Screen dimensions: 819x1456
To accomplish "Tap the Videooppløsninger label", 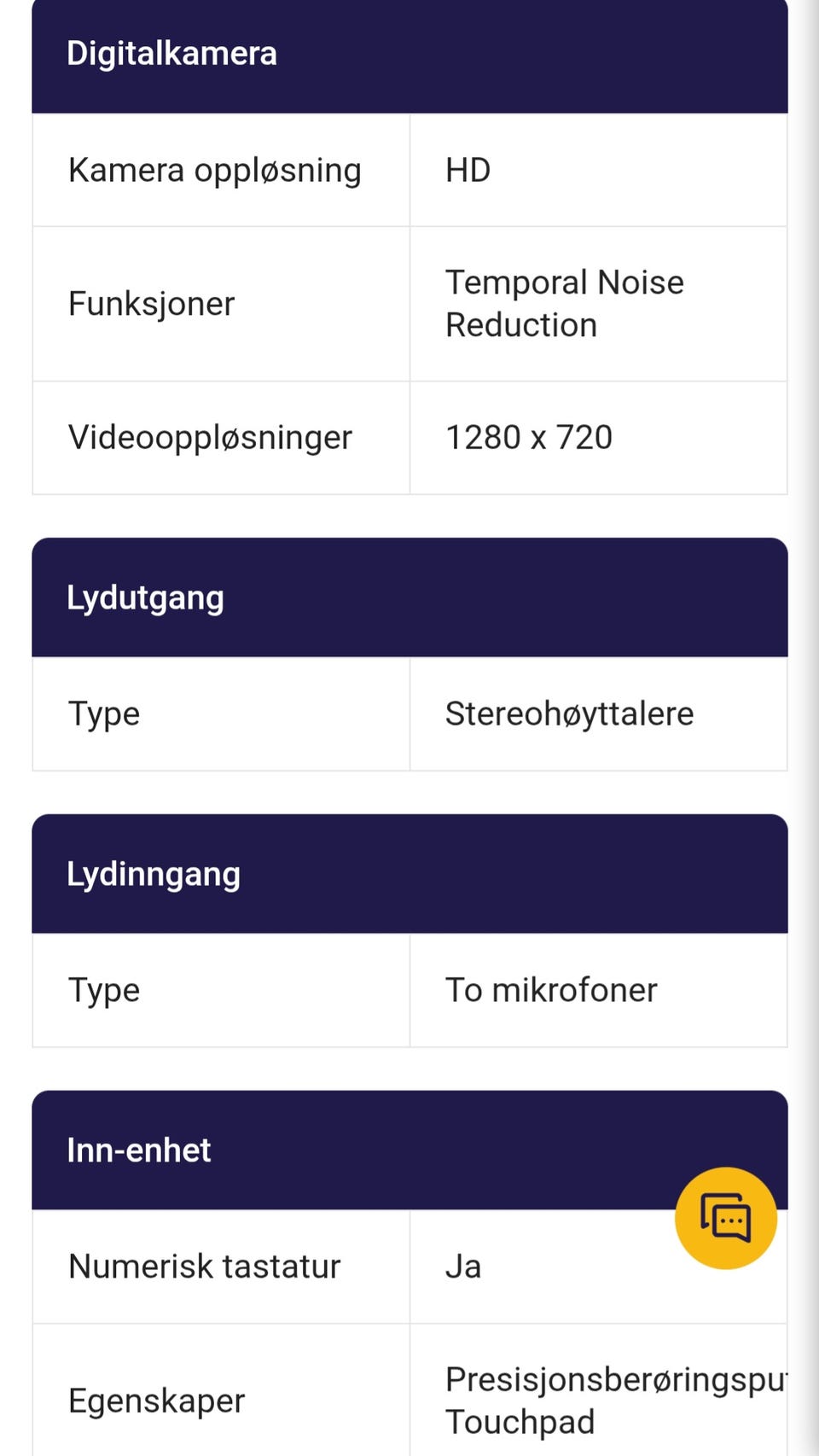I will [210, 438].
